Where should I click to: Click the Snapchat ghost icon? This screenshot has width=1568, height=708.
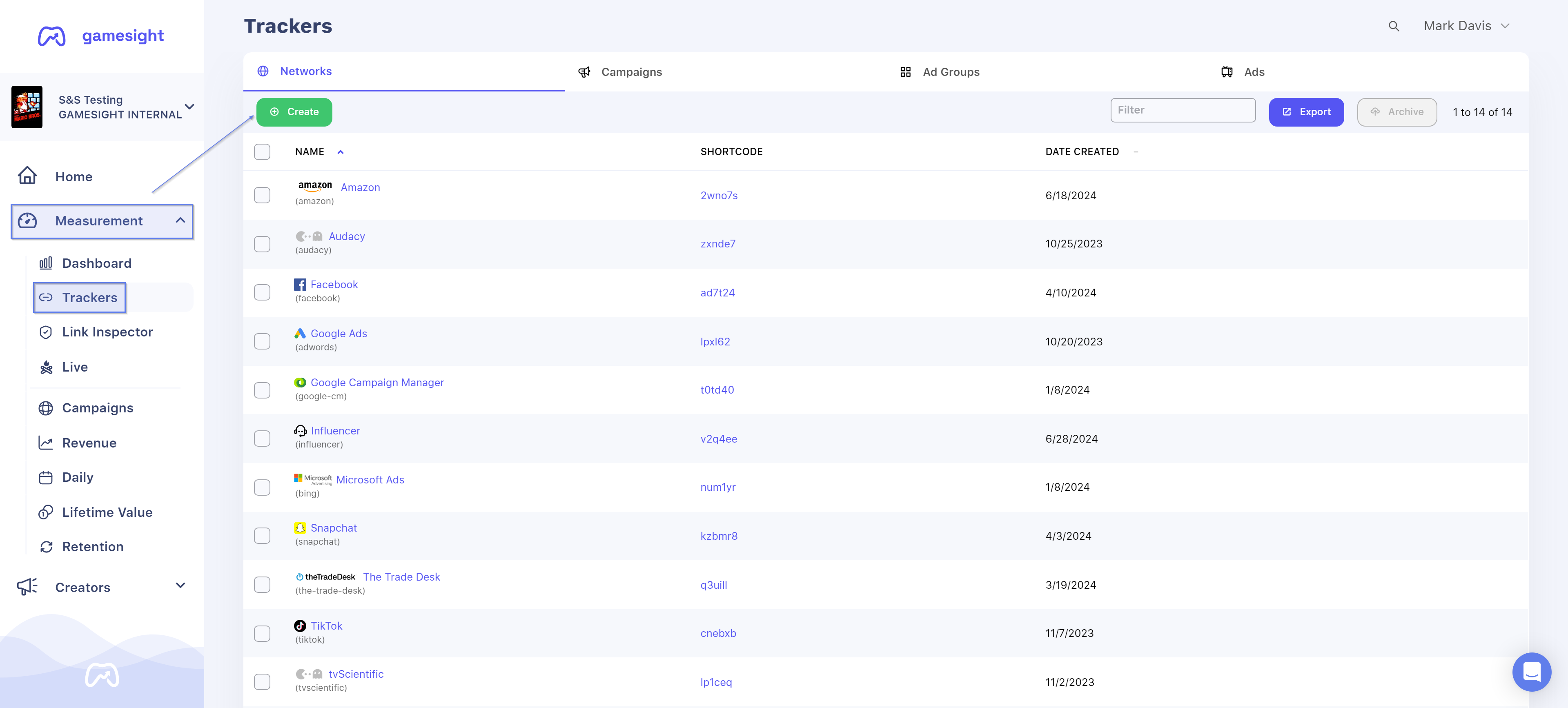[300, 528]
